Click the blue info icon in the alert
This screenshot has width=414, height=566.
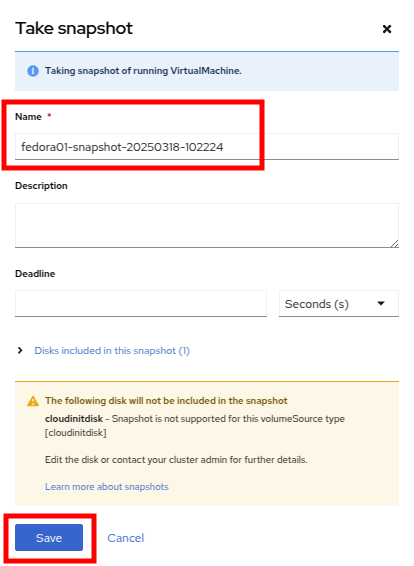[x=33, y=71]
